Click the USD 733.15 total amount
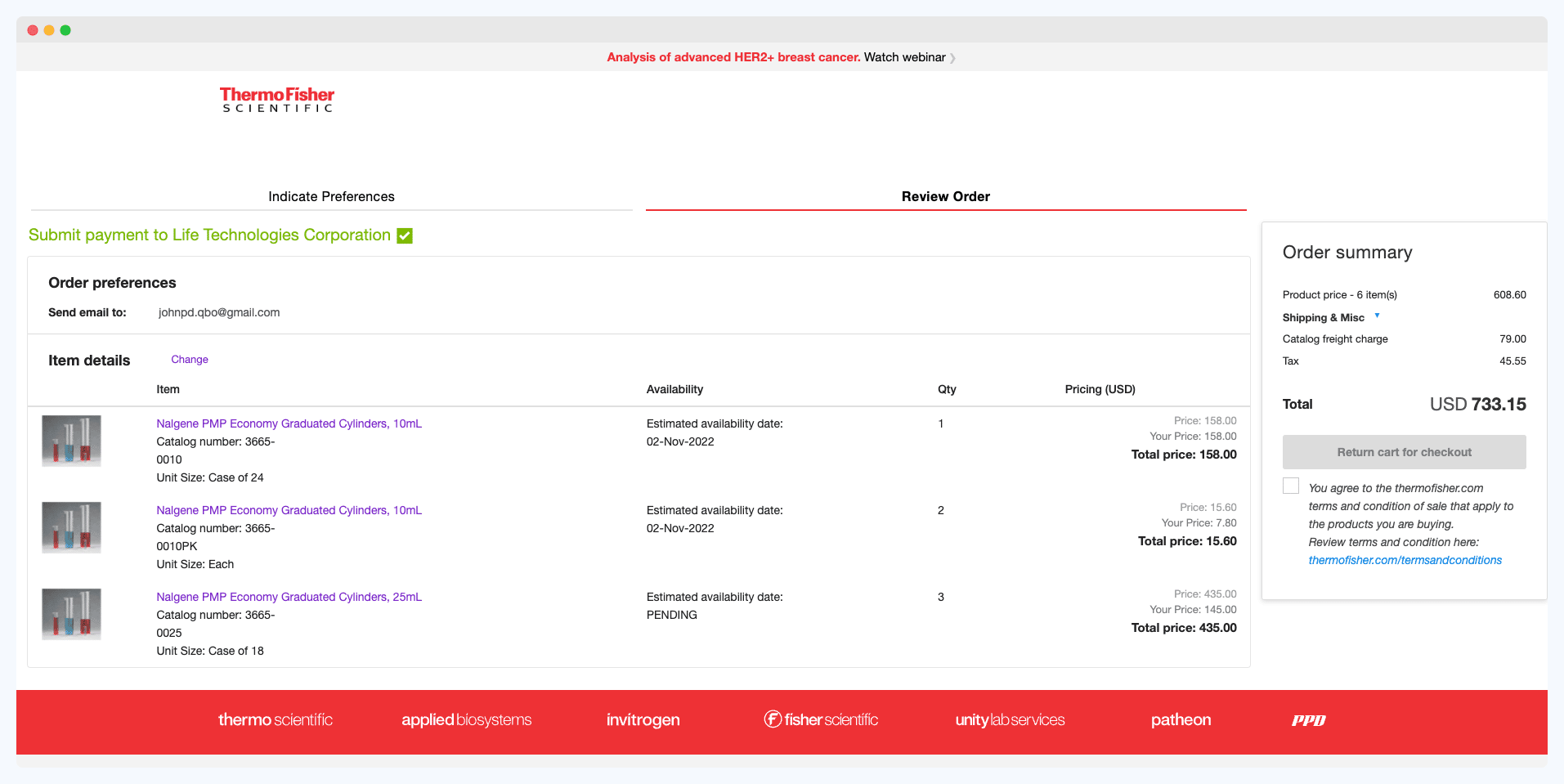 coord(1477,404)
